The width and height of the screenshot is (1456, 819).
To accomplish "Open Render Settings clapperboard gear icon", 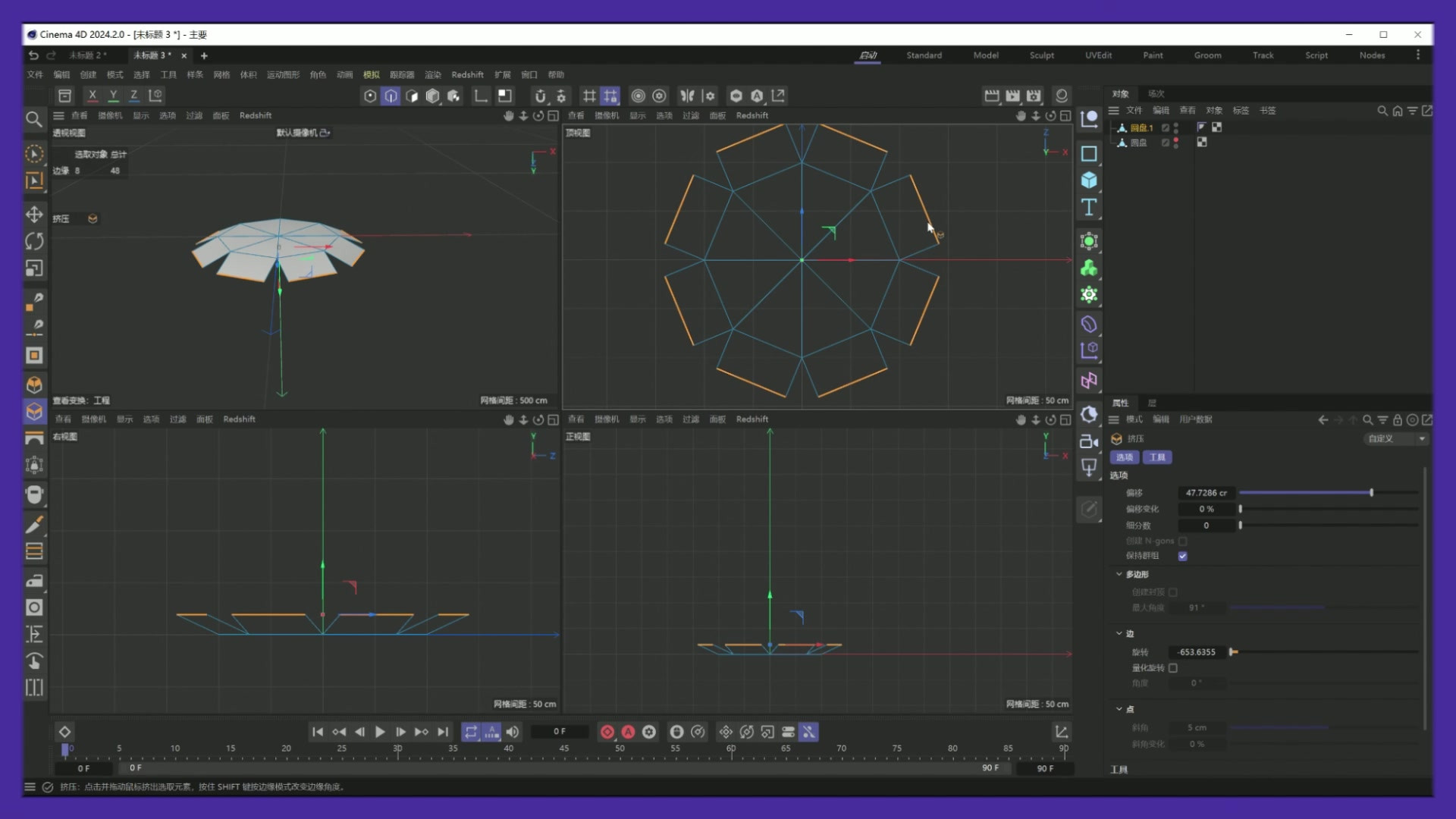I will pos(1034,96).
